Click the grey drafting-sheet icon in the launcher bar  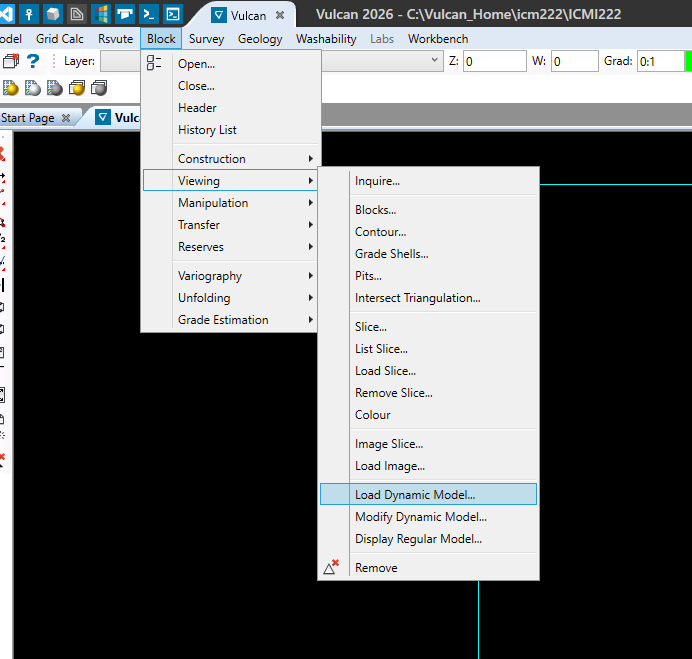[x=77, y=14]
